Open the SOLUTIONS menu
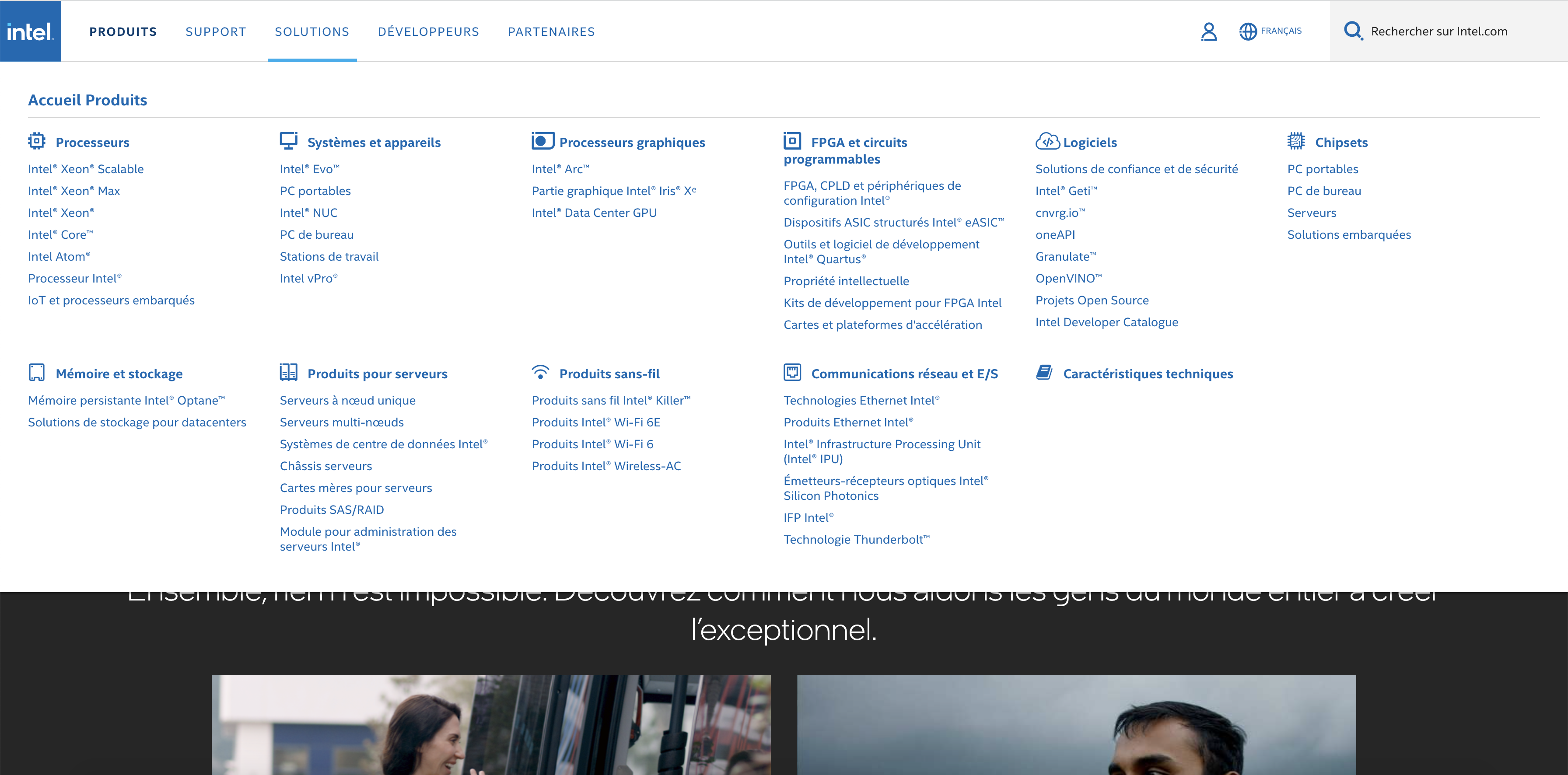 tap(312, 31)
